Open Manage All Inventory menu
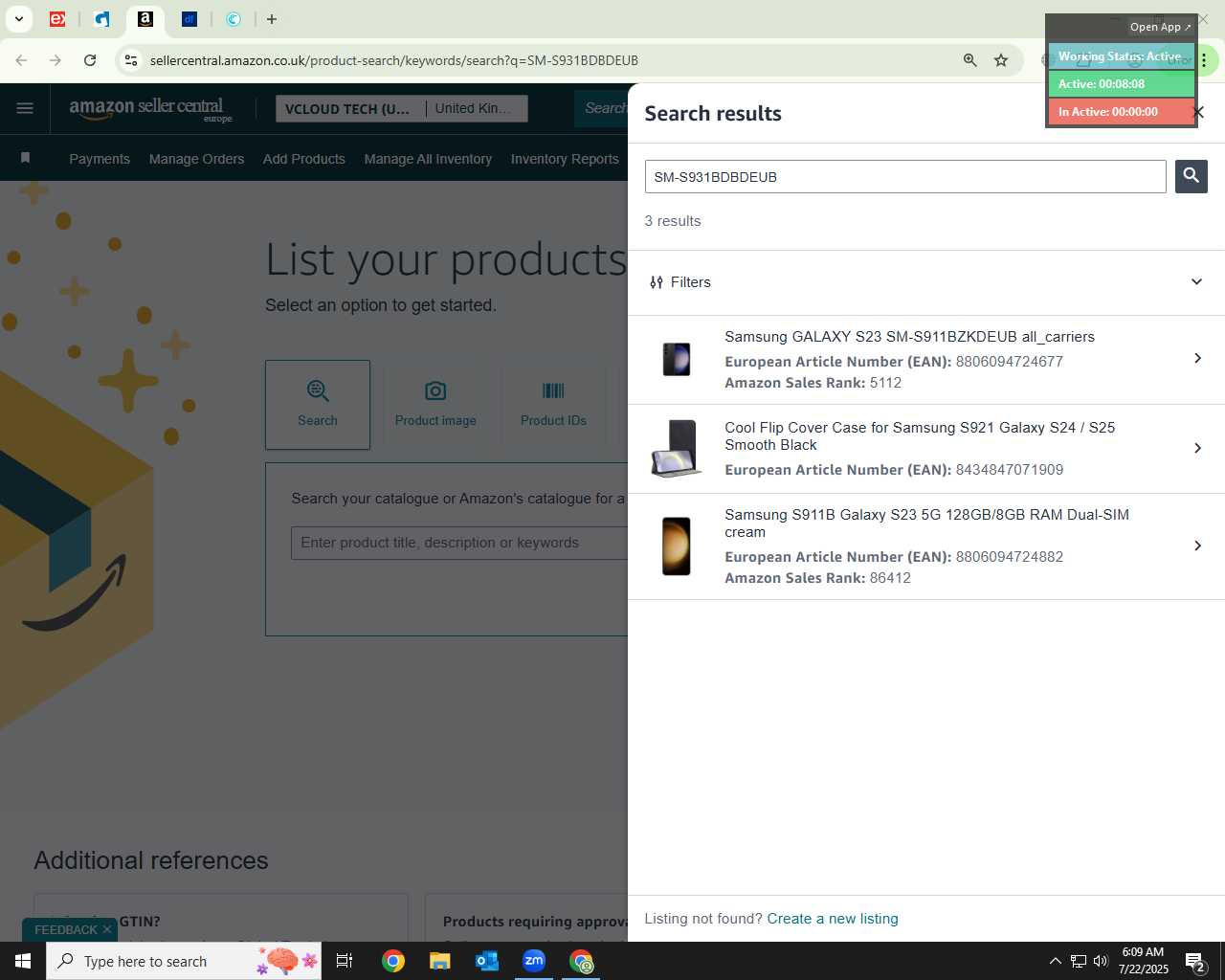1225x980 pixels. tap(428, 159)
